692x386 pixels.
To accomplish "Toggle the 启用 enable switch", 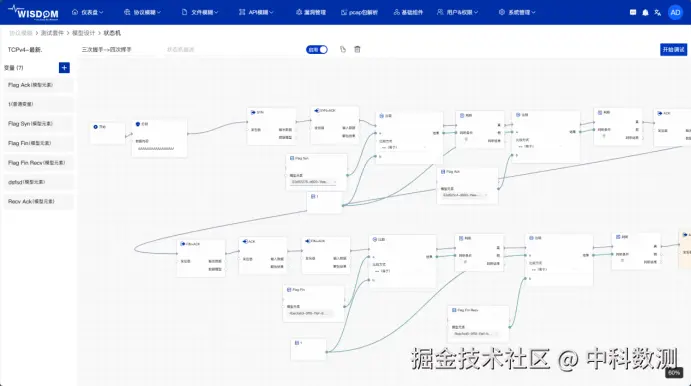I will tap(316, 49).
